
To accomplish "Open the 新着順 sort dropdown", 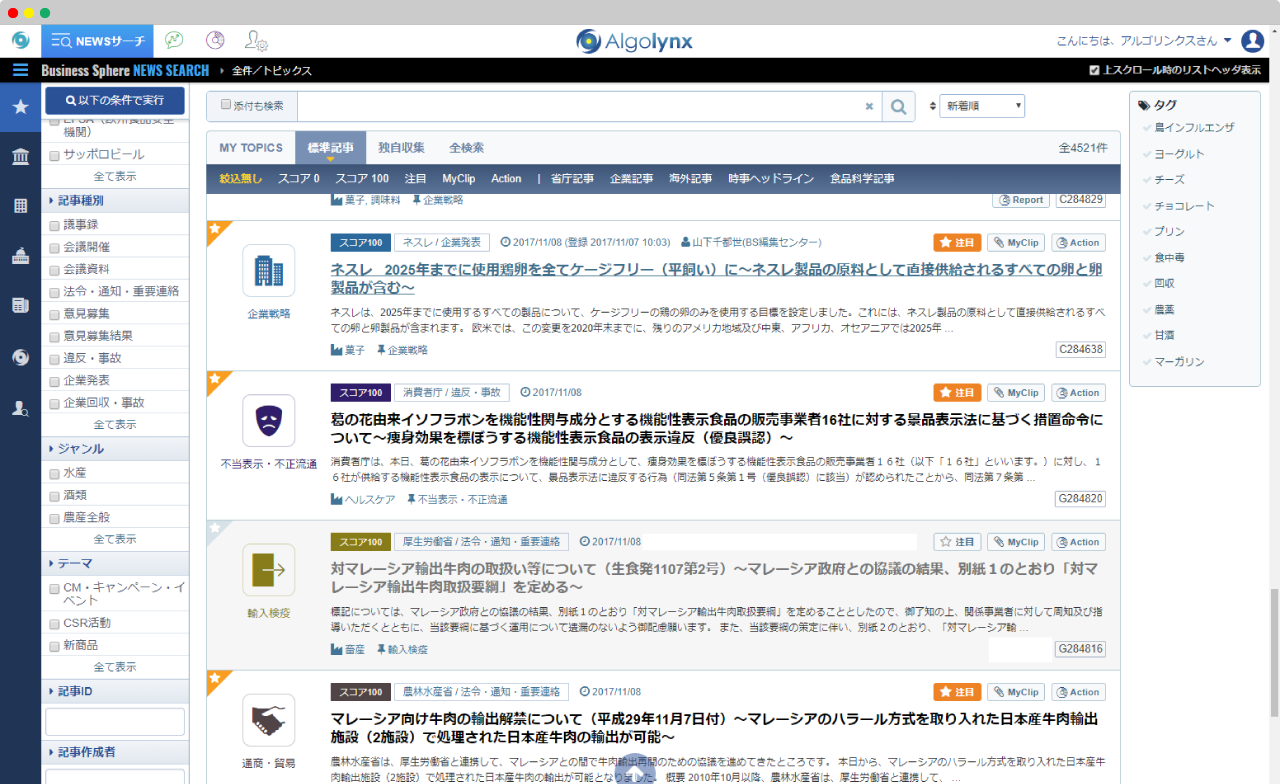I will [982, 106].
